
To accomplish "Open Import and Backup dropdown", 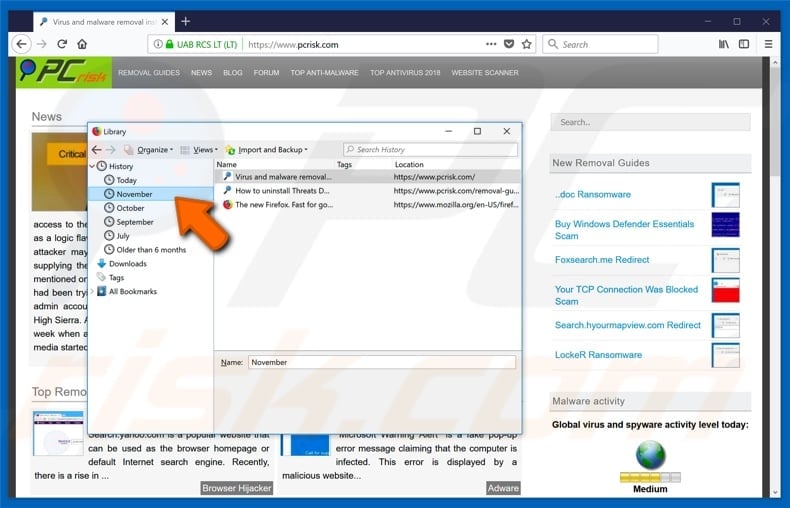I will (267, 150).
